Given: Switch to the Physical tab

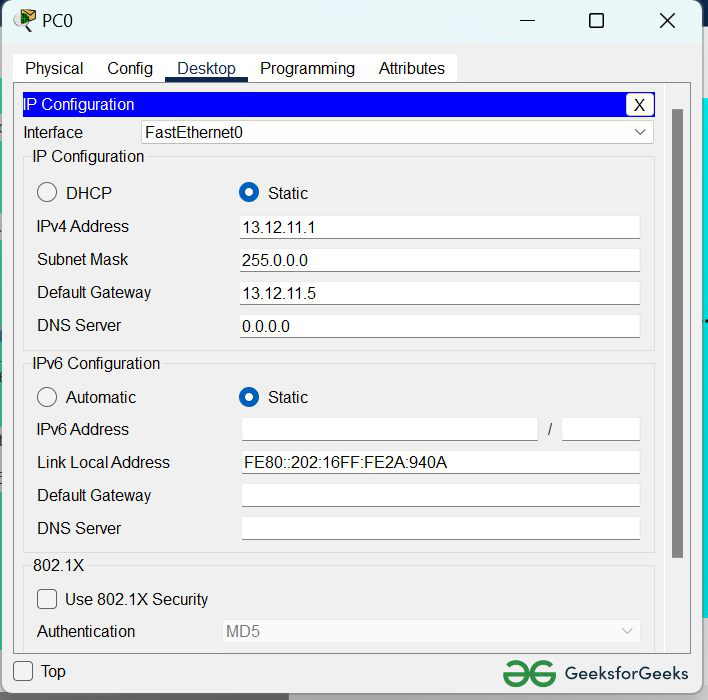Looking at the screenshot, I should (x=54, y=68).
